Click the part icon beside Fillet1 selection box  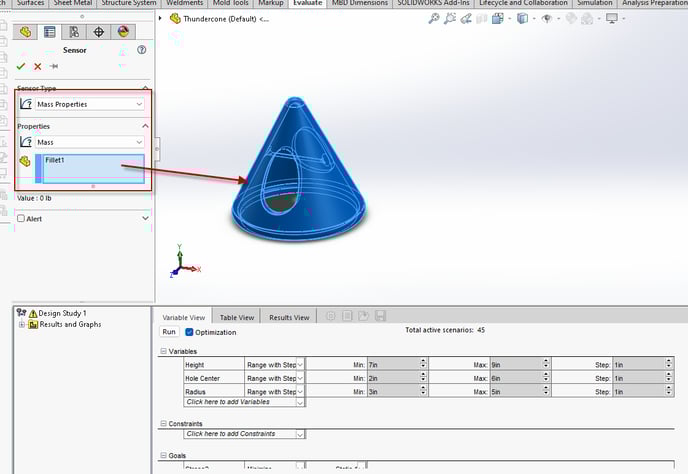(x=25, y=161)
